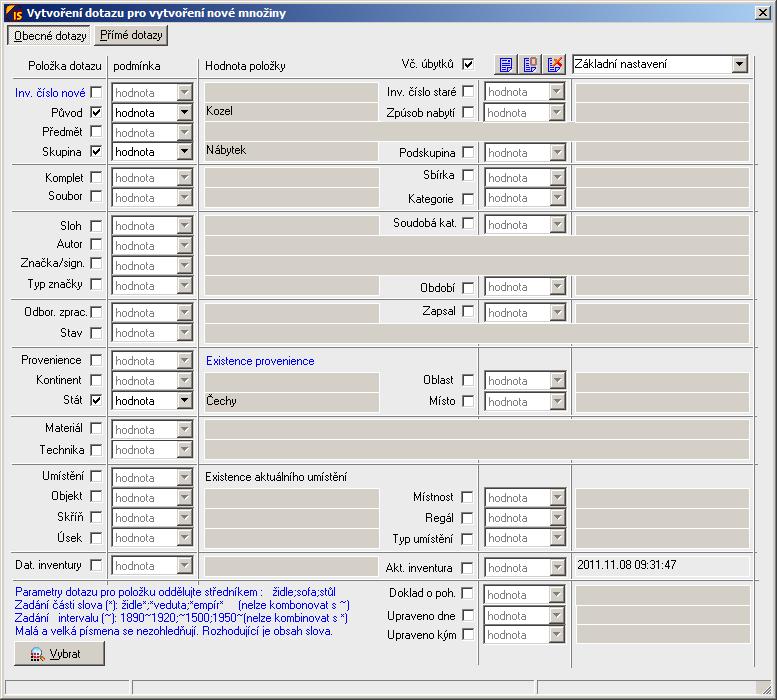Click the Předmět value field
This screenshot has width=777, height=700.
tap(477, 132)
